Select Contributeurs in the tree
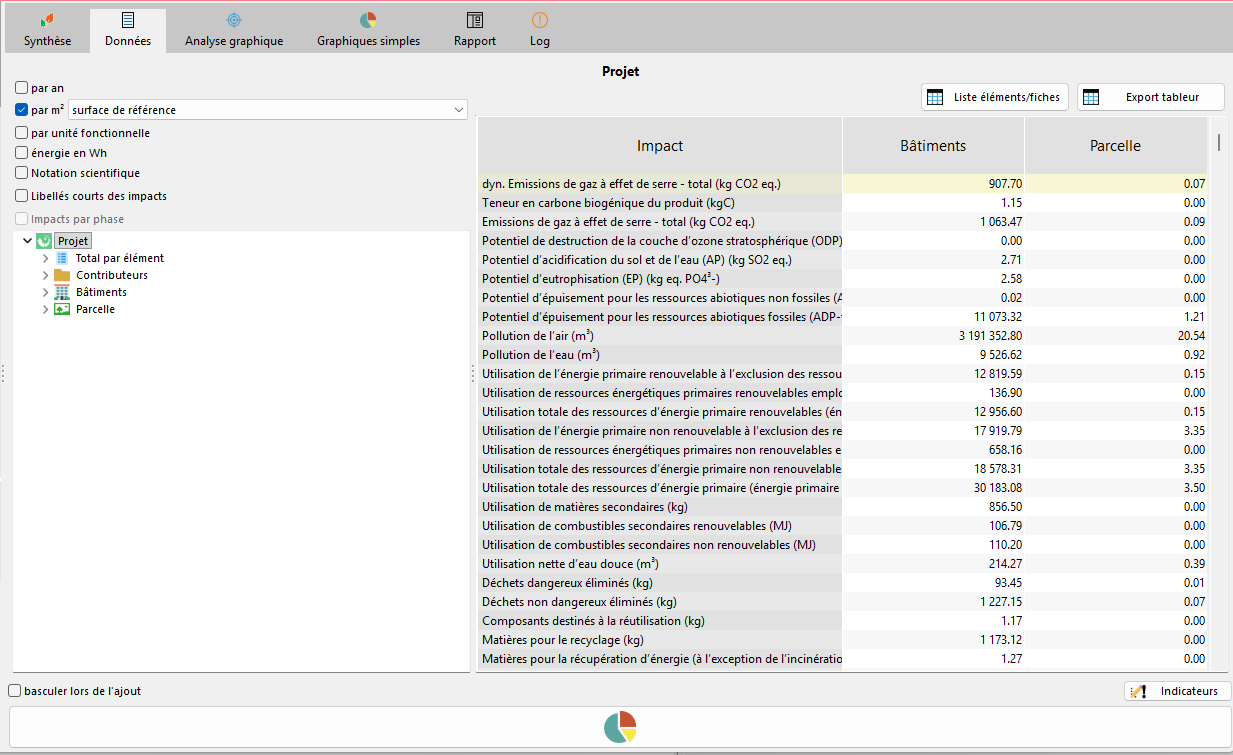 click(x=112, y=275)
